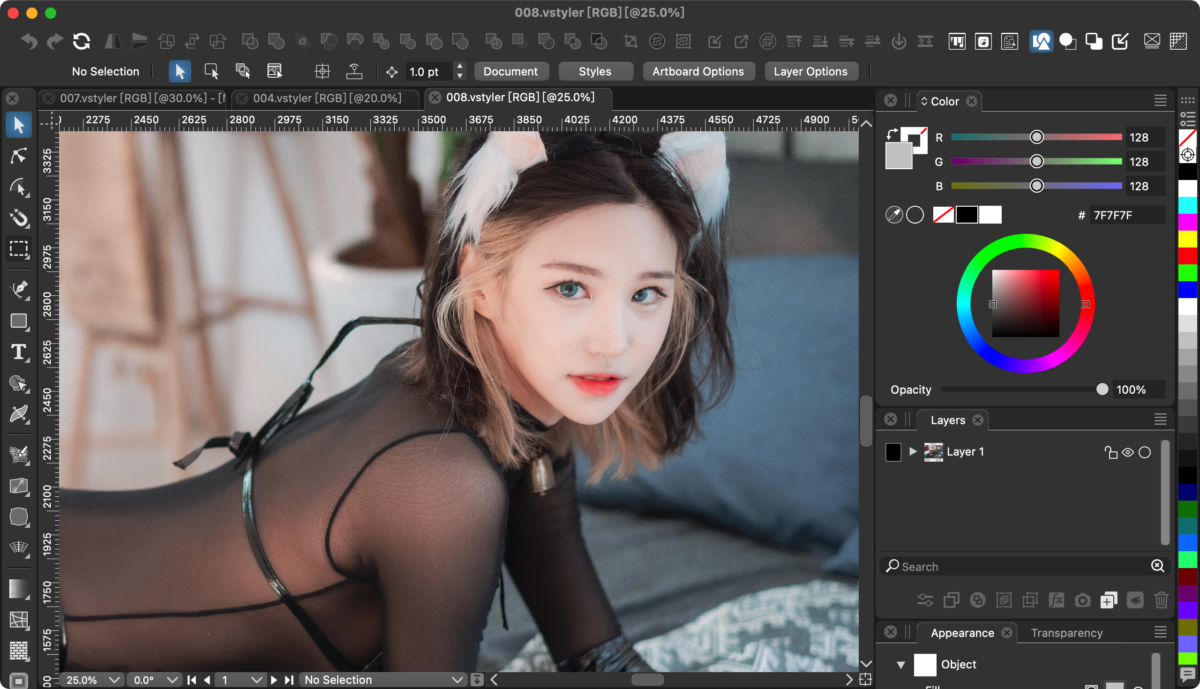The width and height of the screenshot is (1200, 689).
Task: Open Layer Options
Action: [x=810, y=71]
